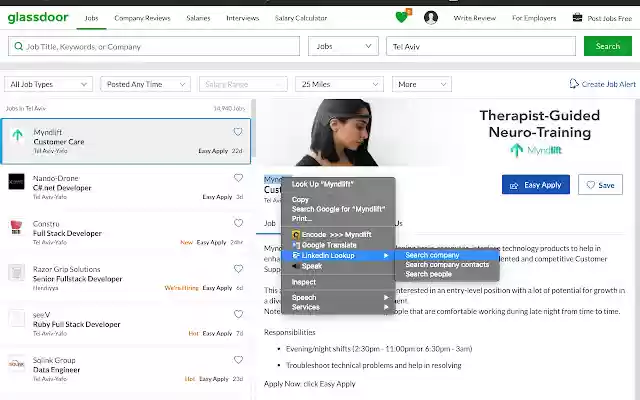Select Inspect in the context menu
This screenshot has width=640, height=400.
(338, 282)
